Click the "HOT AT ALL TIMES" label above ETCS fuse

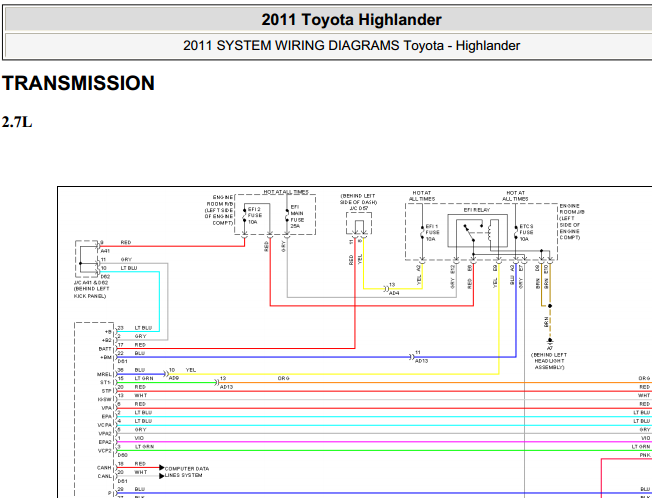[x=515, y=196]
